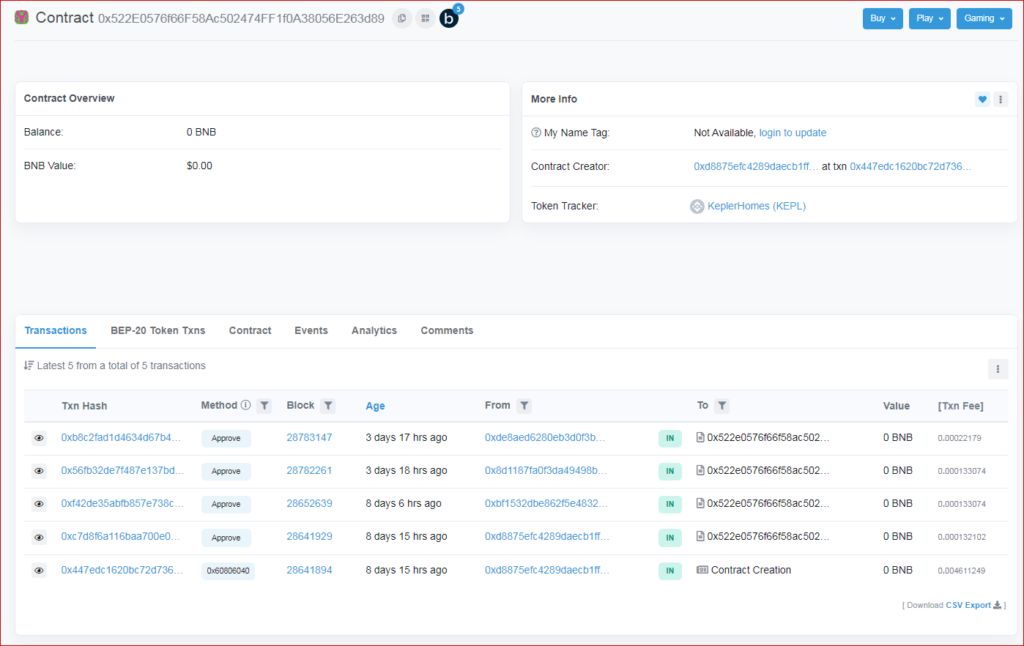
Task: Open transaction hash 0x447edc1620bc72d736 in table
Action: pos(122,570)
